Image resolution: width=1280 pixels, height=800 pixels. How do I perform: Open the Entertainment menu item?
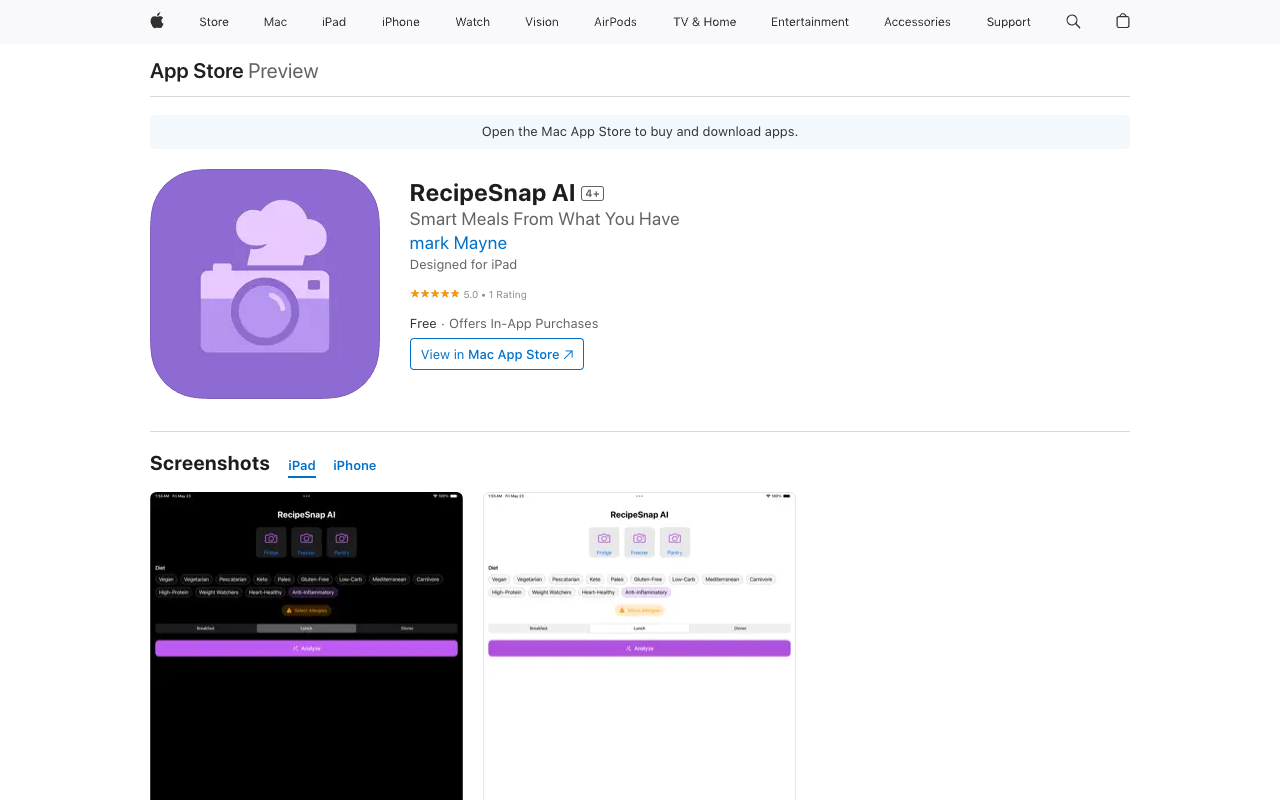tap(810, 22)
